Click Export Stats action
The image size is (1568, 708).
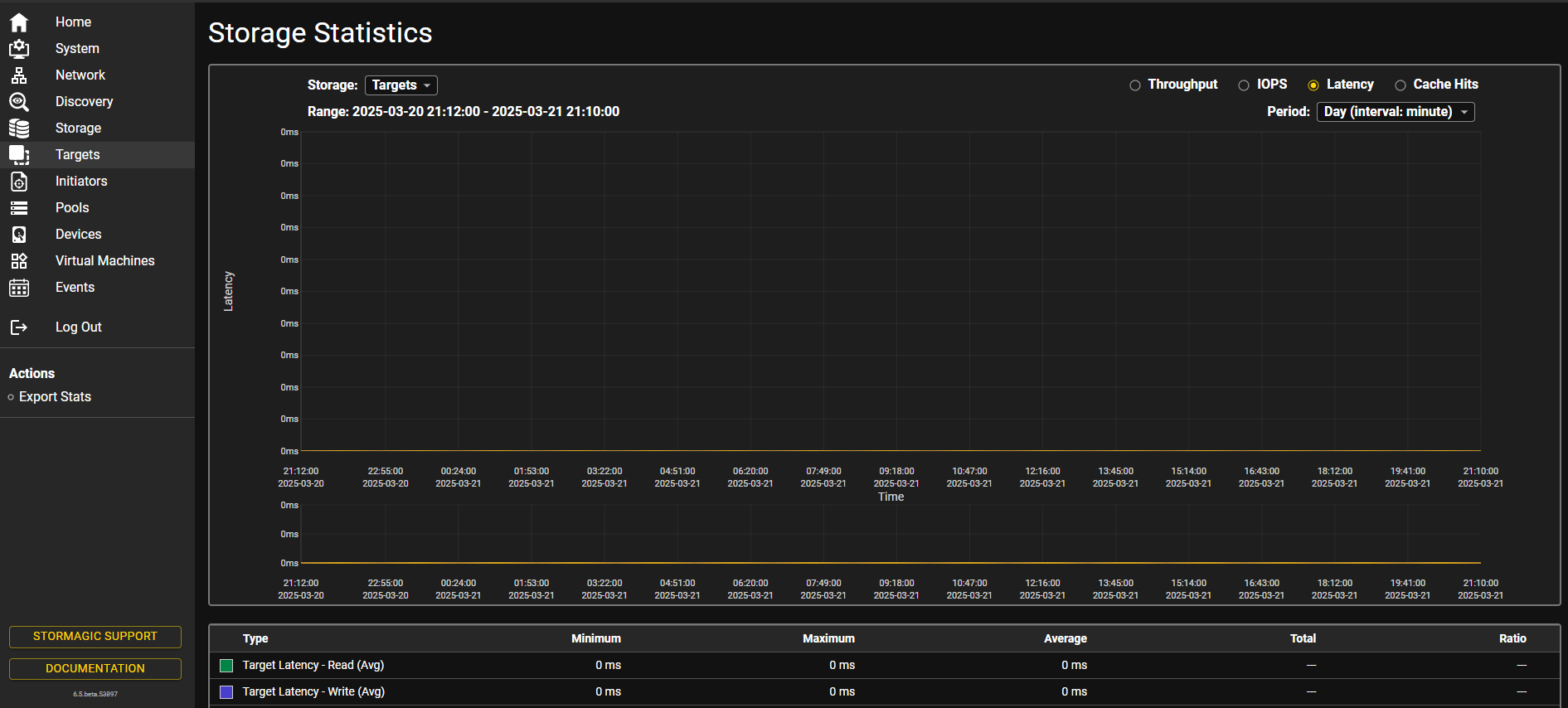(55, 397)
